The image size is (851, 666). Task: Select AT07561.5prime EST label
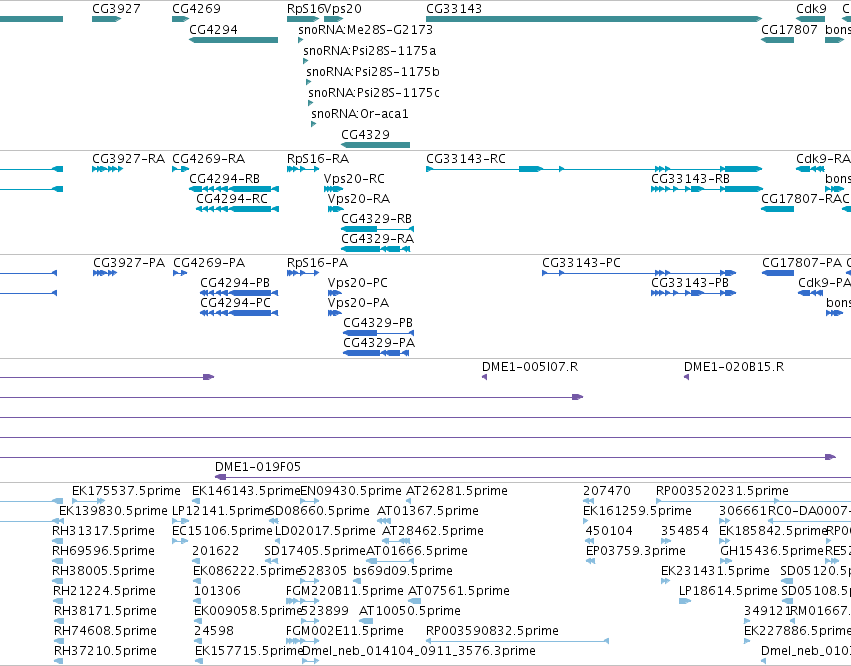pyautogui.click(x=459, y=591)
